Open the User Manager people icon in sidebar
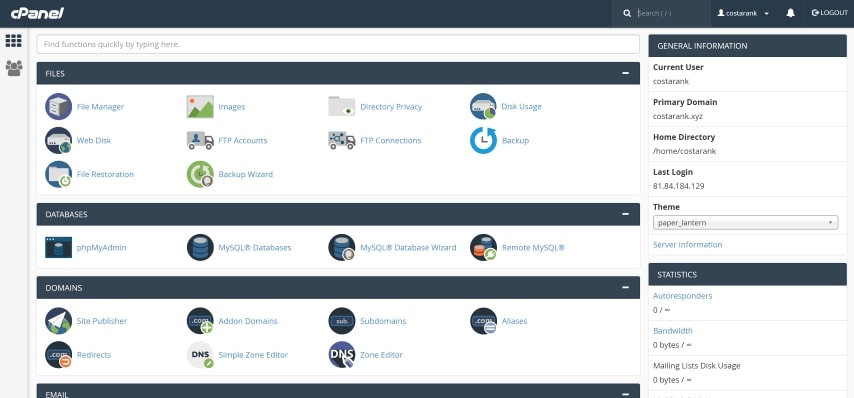 [14, 68]
